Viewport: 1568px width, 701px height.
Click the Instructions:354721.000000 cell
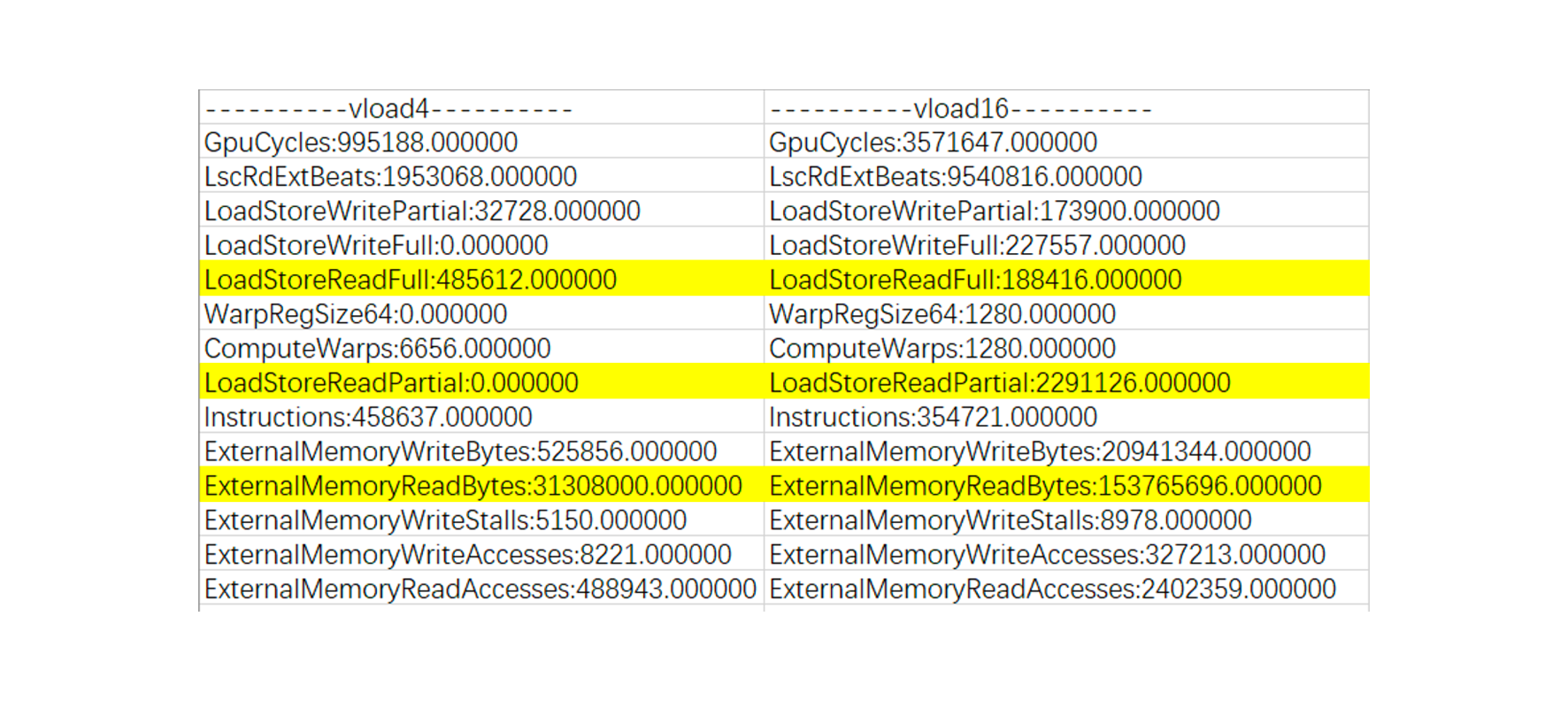[x=1066, y=417]
